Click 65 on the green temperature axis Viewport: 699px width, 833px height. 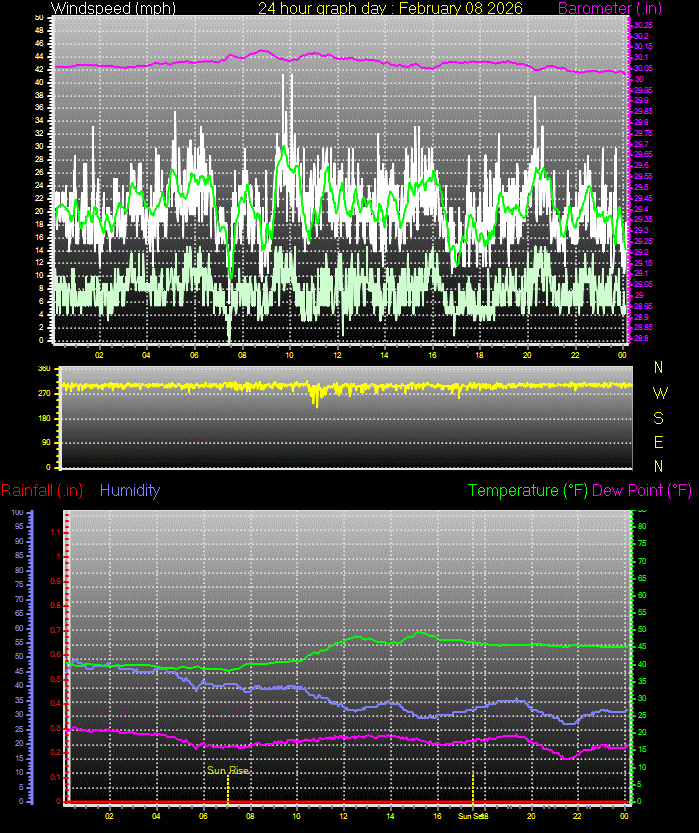point(642,578)
